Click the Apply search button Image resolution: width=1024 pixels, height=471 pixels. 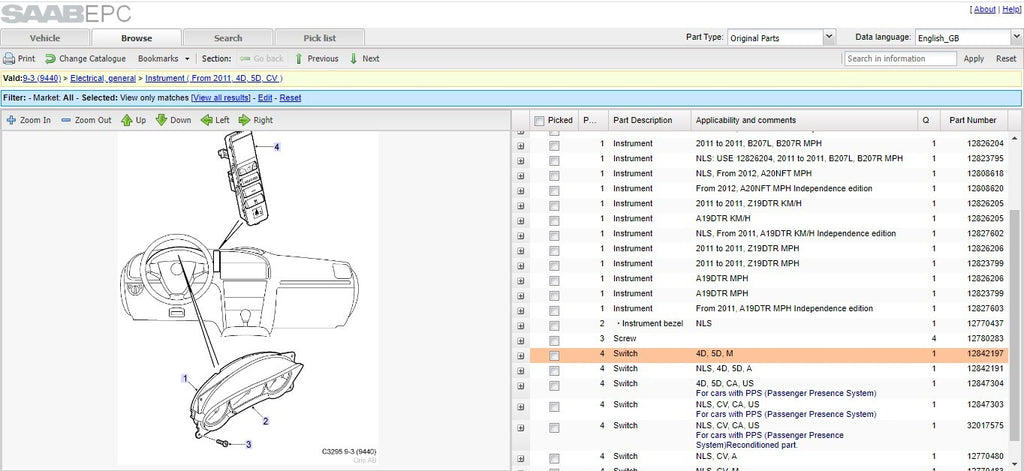pos(973,59)
